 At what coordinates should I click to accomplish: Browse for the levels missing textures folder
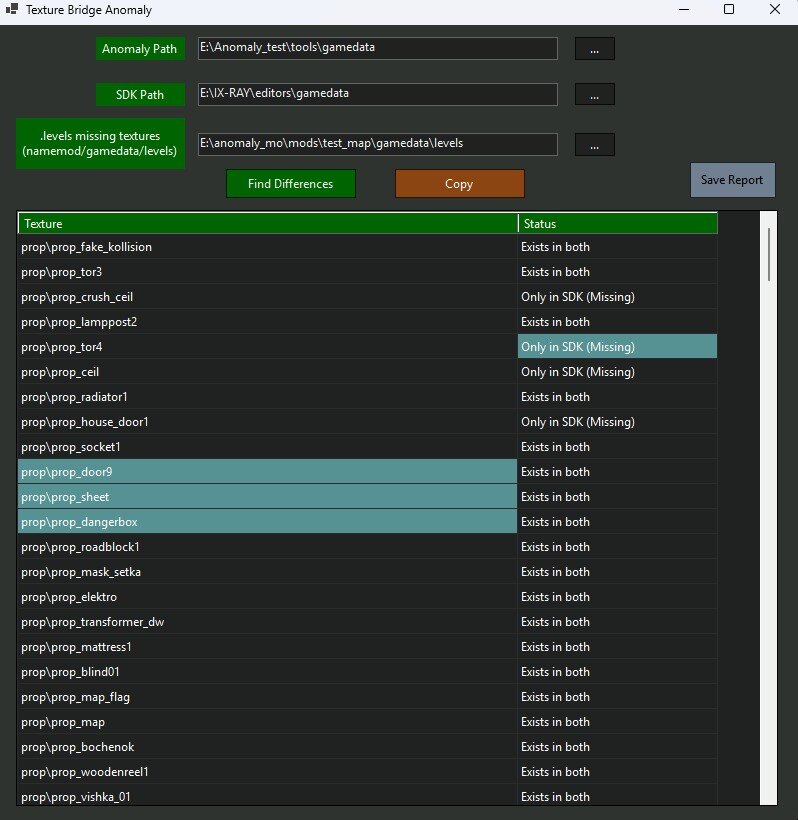tap(595, 144)
